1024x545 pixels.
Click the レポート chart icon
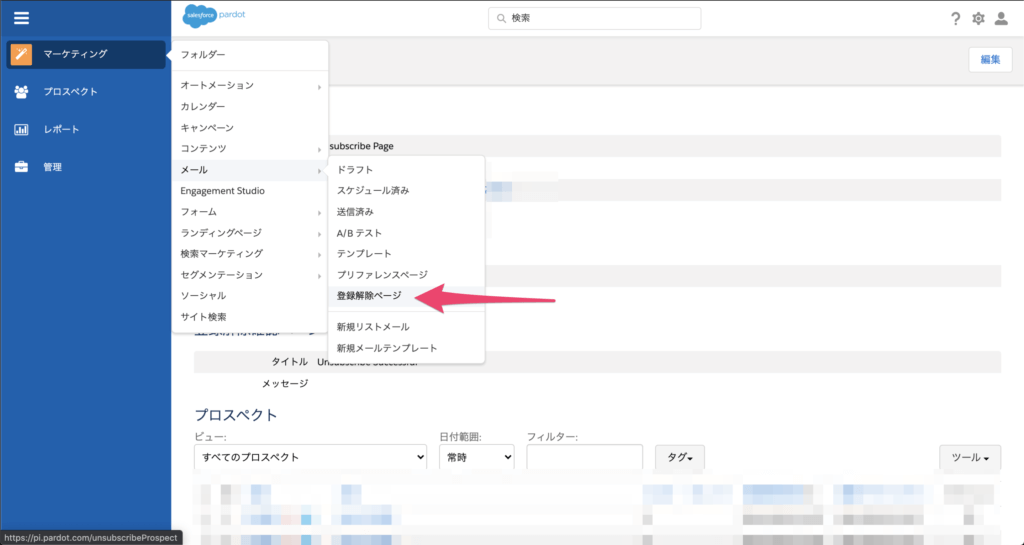click(22, 129)
